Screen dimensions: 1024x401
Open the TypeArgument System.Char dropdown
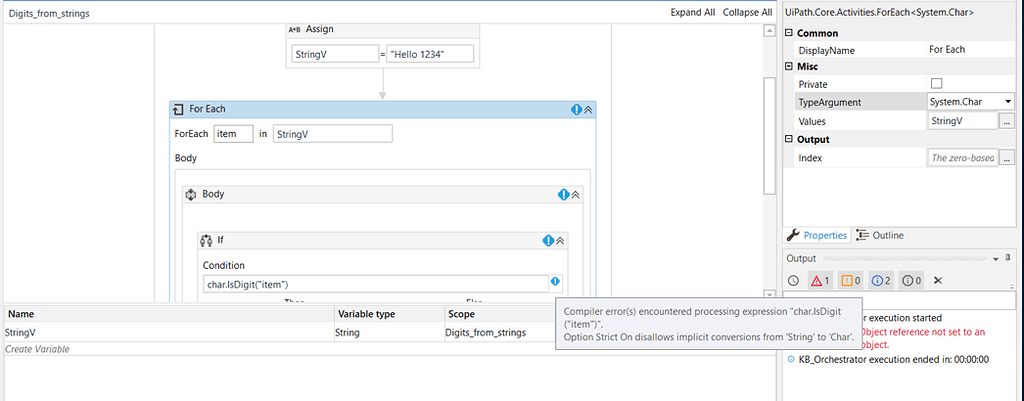[x=1008, y=102]
